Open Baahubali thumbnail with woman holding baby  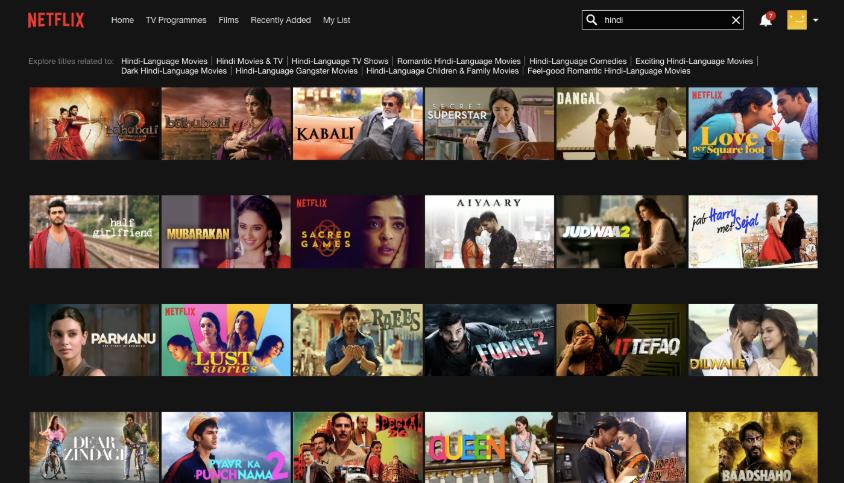(x=226, y=123)
